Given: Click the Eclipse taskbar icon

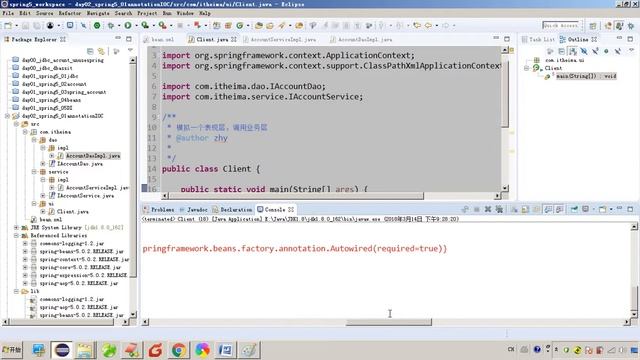Looking at the screenshot, I should point(62,350).
